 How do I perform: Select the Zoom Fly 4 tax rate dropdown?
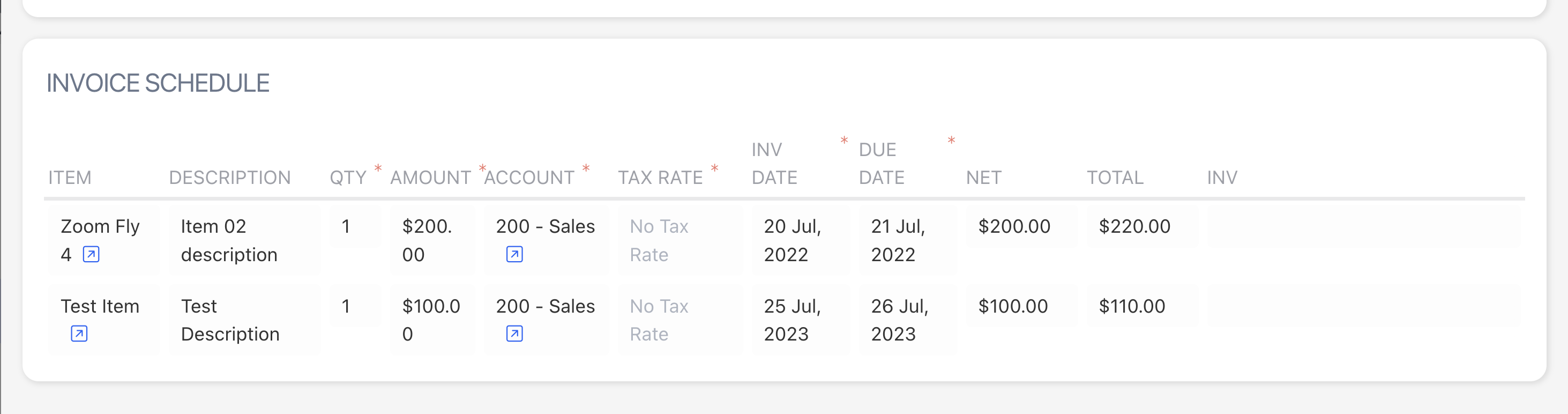680,240
